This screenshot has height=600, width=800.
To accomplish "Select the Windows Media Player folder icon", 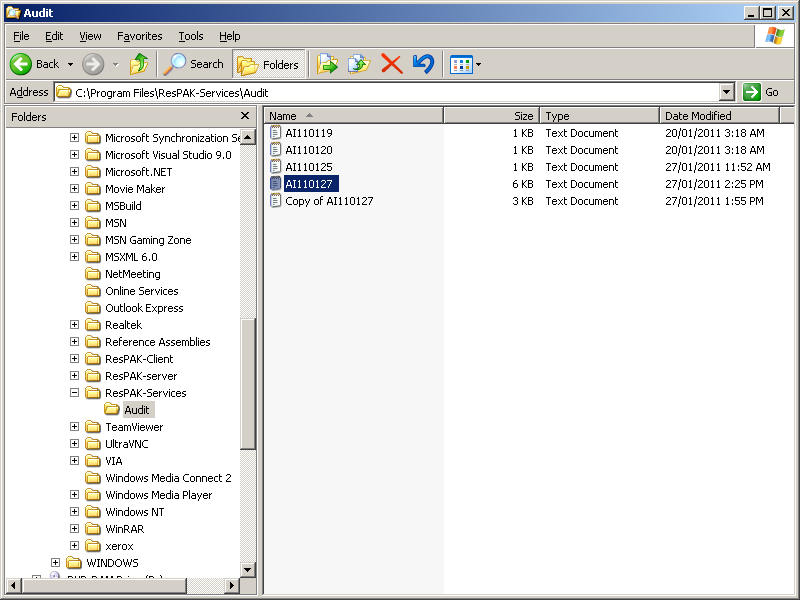I will click(93, 495).
